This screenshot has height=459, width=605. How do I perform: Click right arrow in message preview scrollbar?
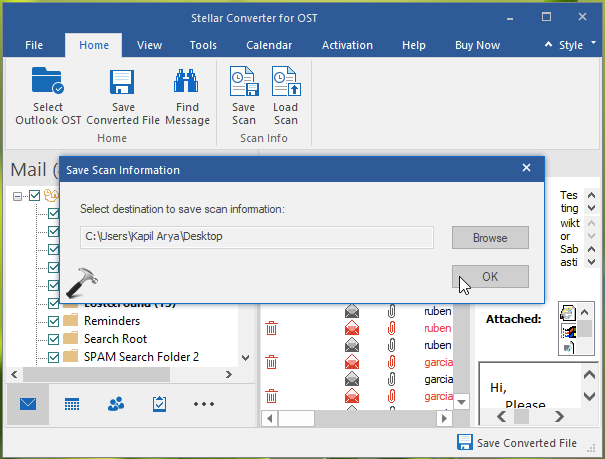click(x=559, y=417)
